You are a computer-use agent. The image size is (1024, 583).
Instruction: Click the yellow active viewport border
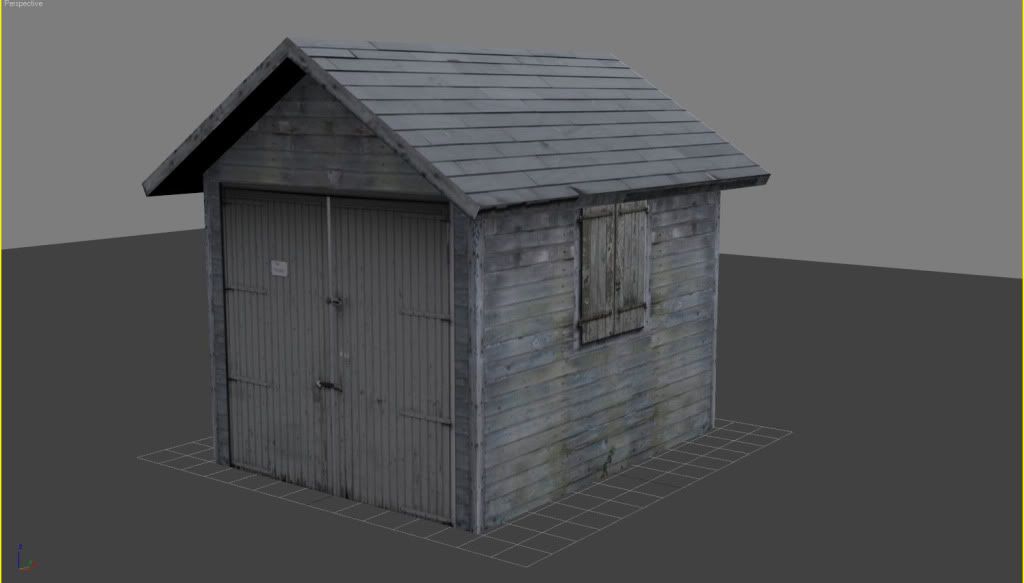tap(1021, 300)
